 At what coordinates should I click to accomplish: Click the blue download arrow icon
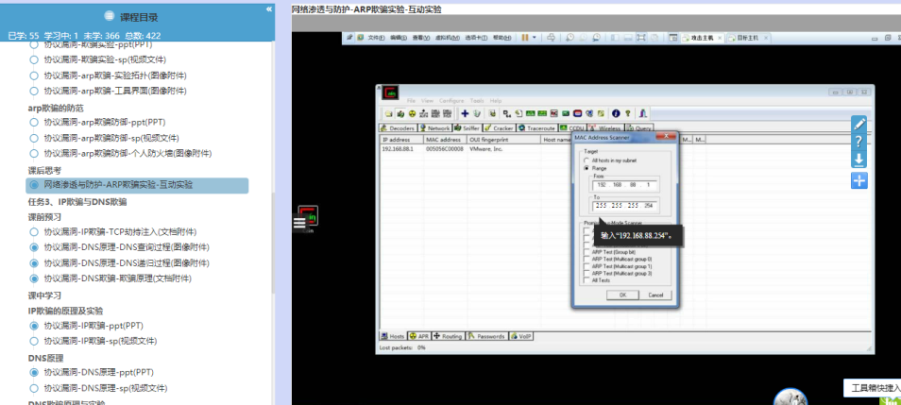click(859, 159)
